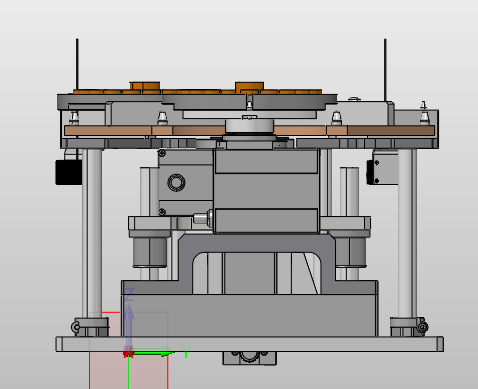This screenshot has width=478, height=389.
Task: Select the wide bottom base plate
Action: click(249, 344)
